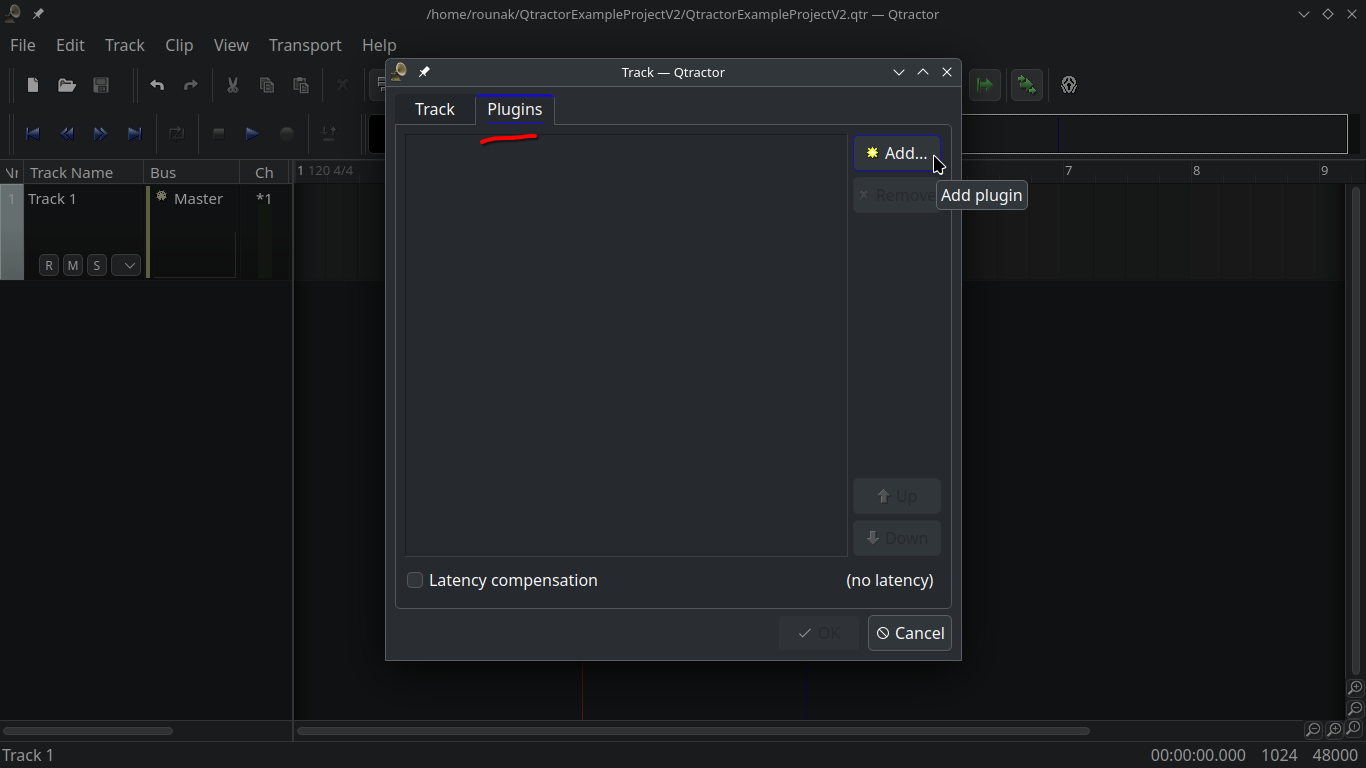
Task: Open the Edit menu
Action: [x=70, y=45]
